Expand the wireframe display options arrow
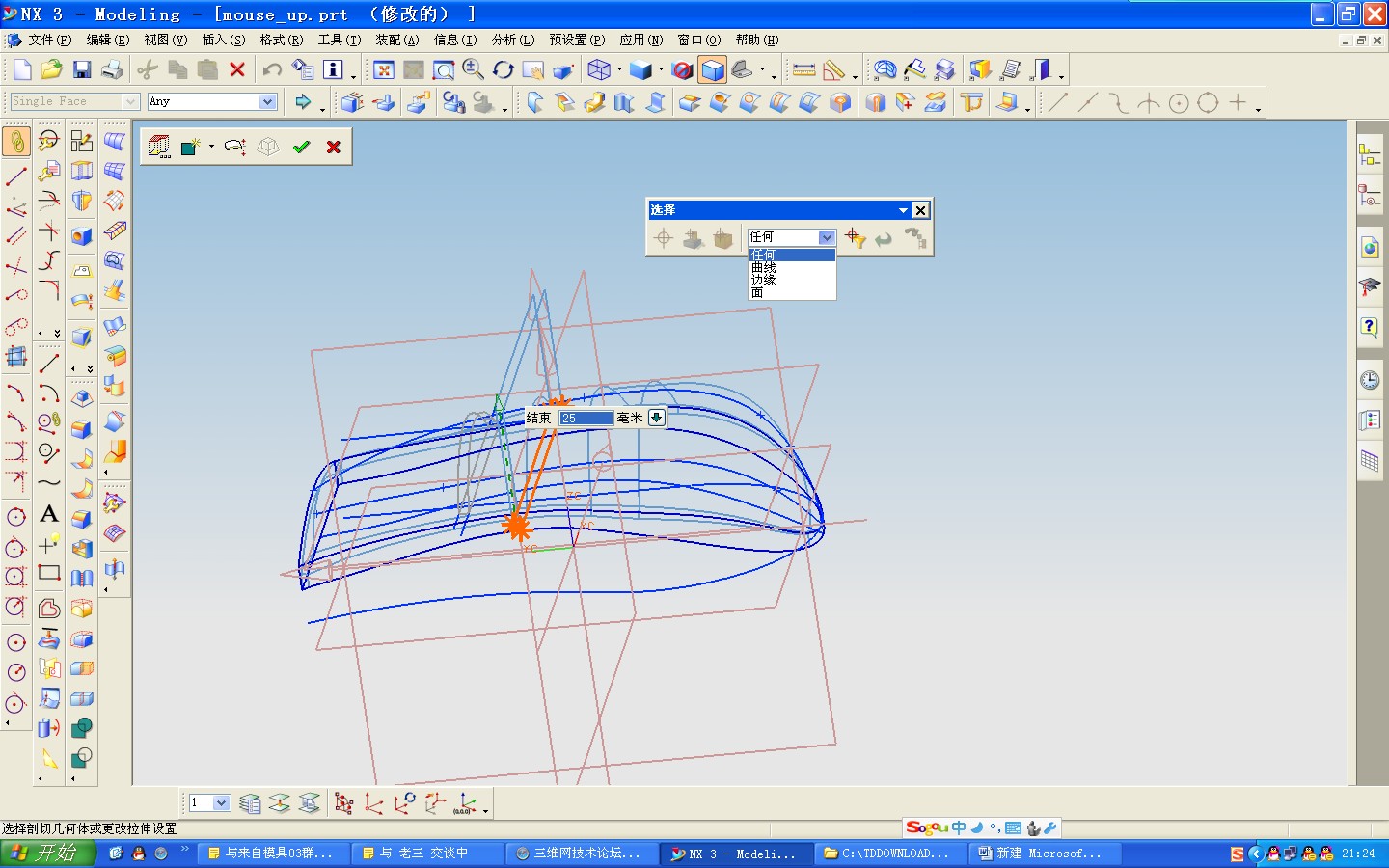1389x868 pixels. click(619, 69)
